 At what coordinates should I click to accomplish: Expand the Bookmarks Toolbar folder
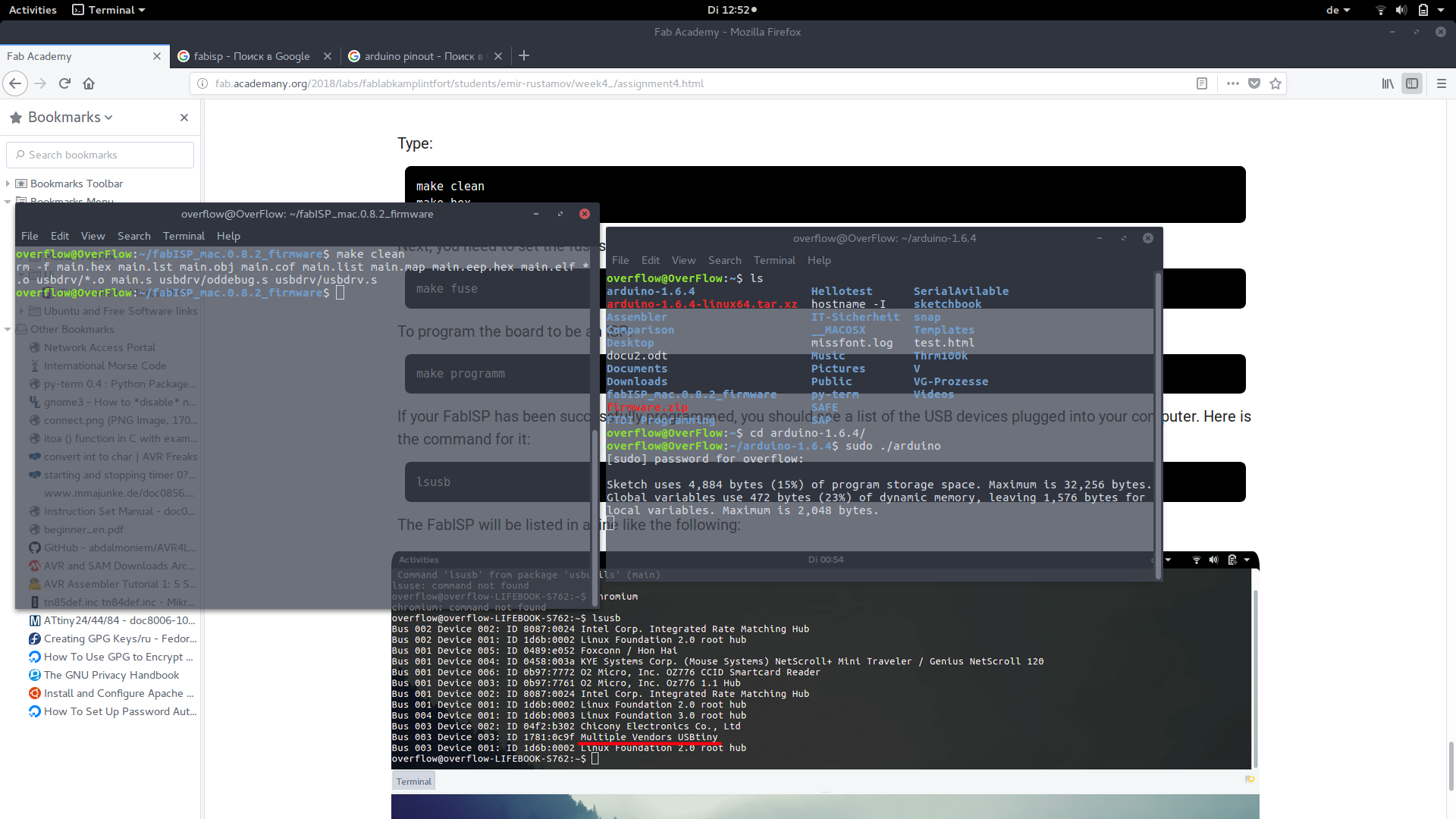click(x=8, y=184)
